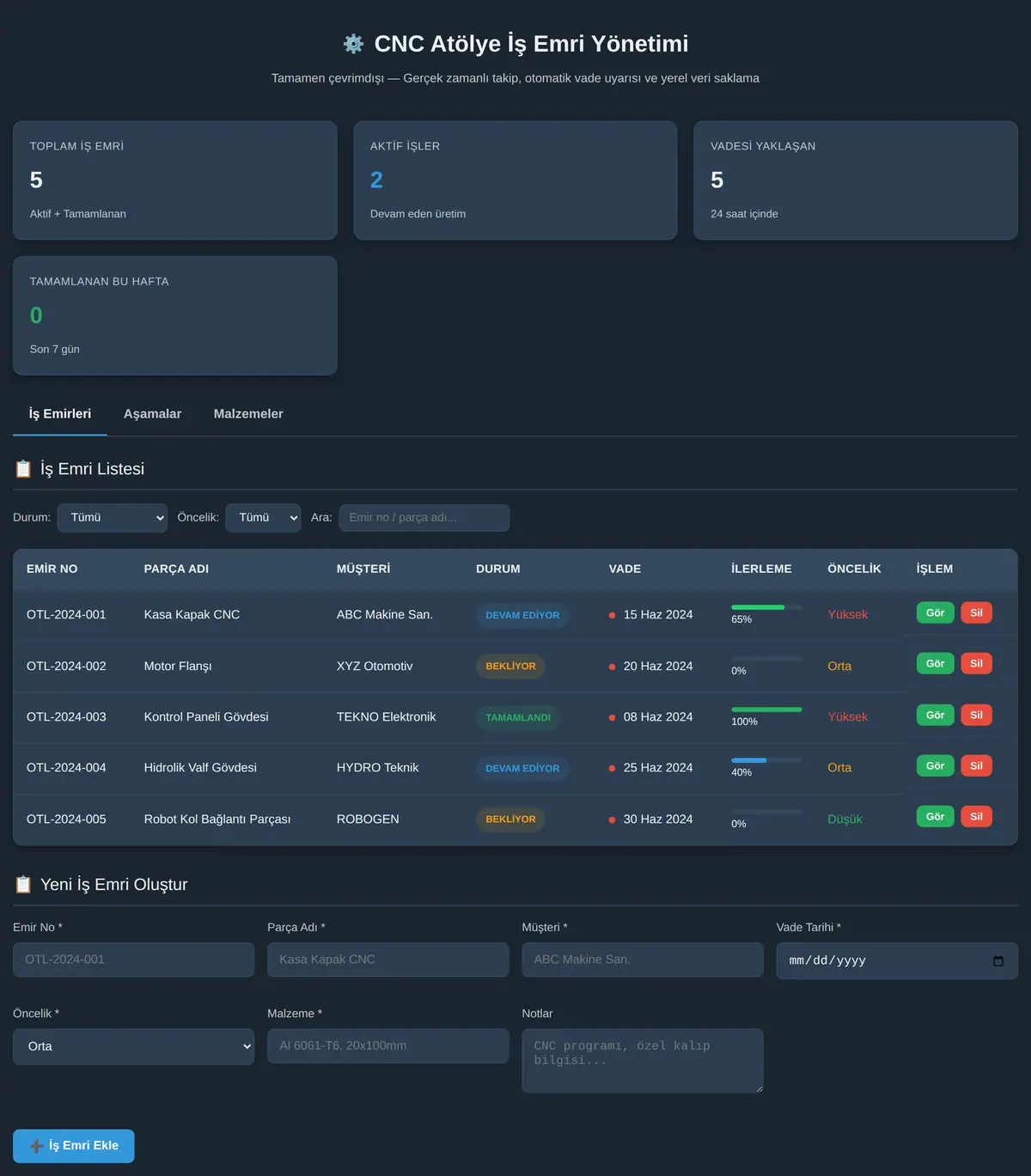Image resolution: width=1031 pixels, height=1176 pixels.
Task: Click the BEKLİYOR badge for Motor Flanşı
Action: pos(510,667)
